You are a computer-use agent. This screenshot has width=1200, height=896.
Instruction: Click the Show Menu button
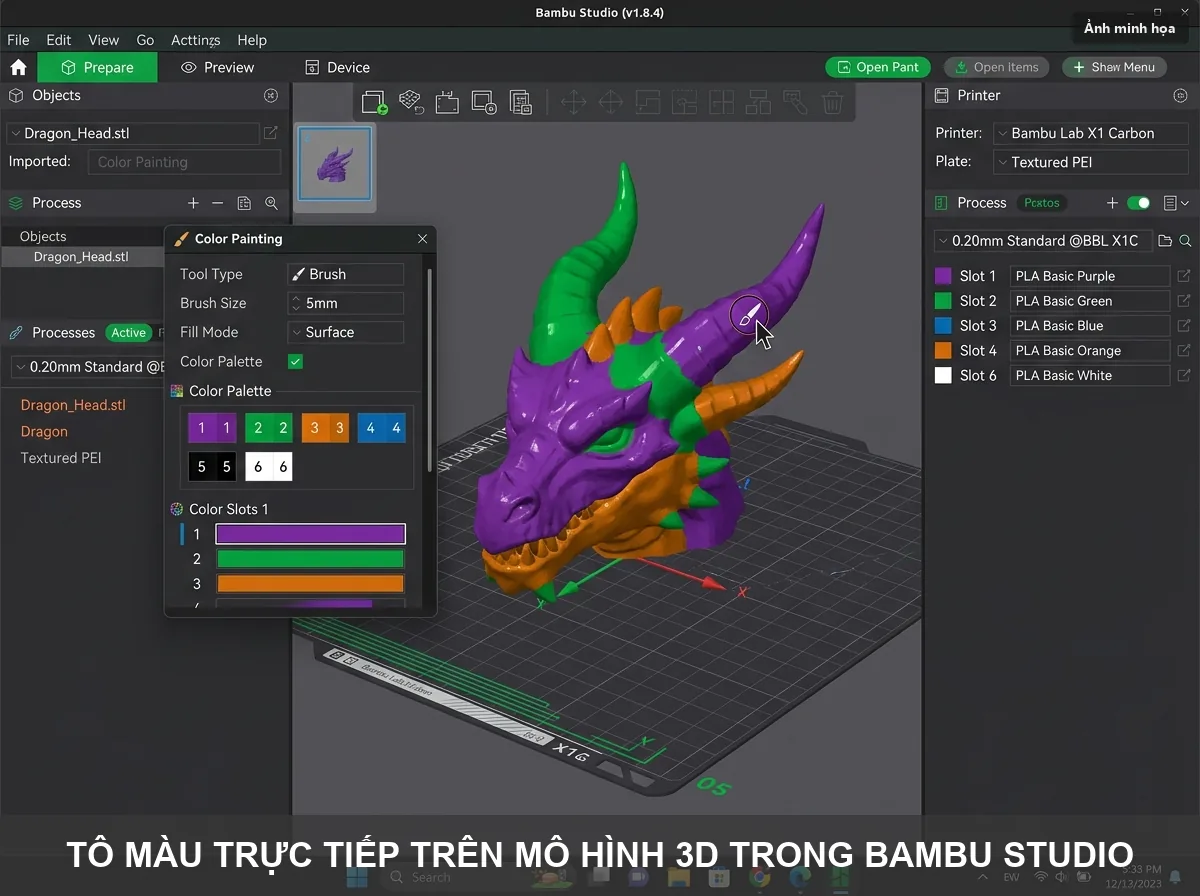click(x=1114, y=67)
